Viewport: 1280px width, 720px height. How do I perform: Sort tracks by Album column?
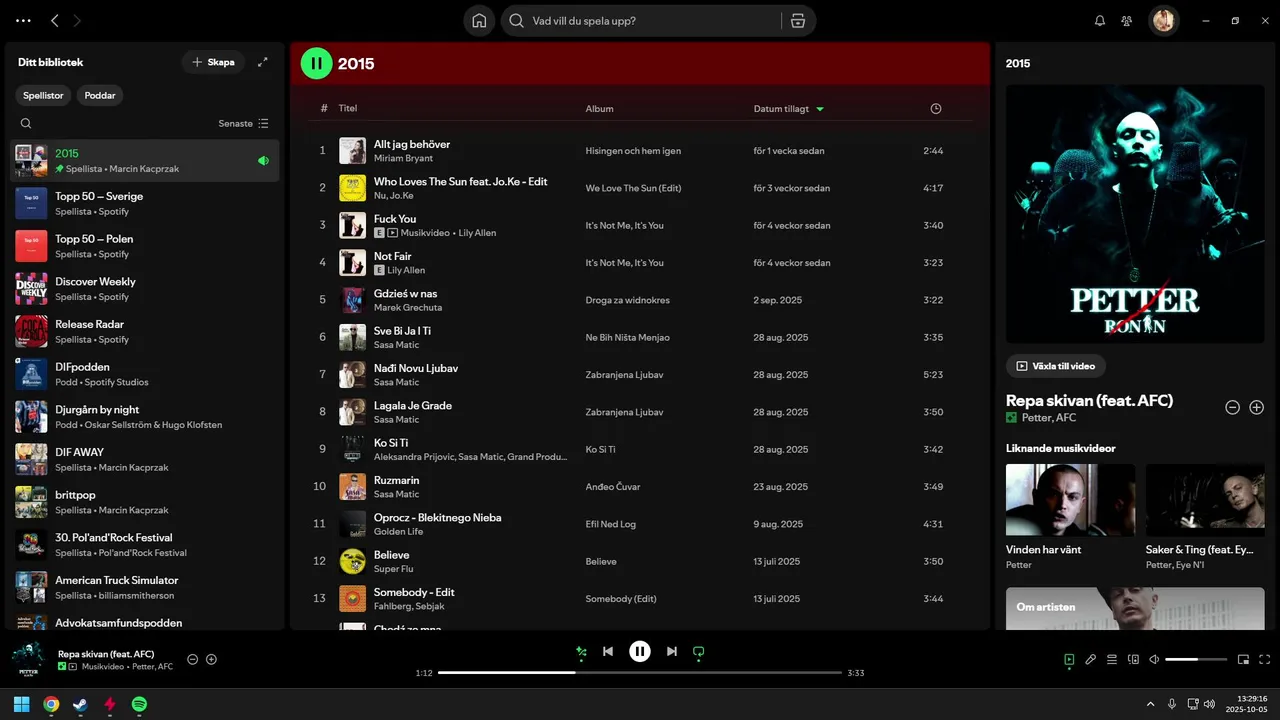click(x=600, y=108)
